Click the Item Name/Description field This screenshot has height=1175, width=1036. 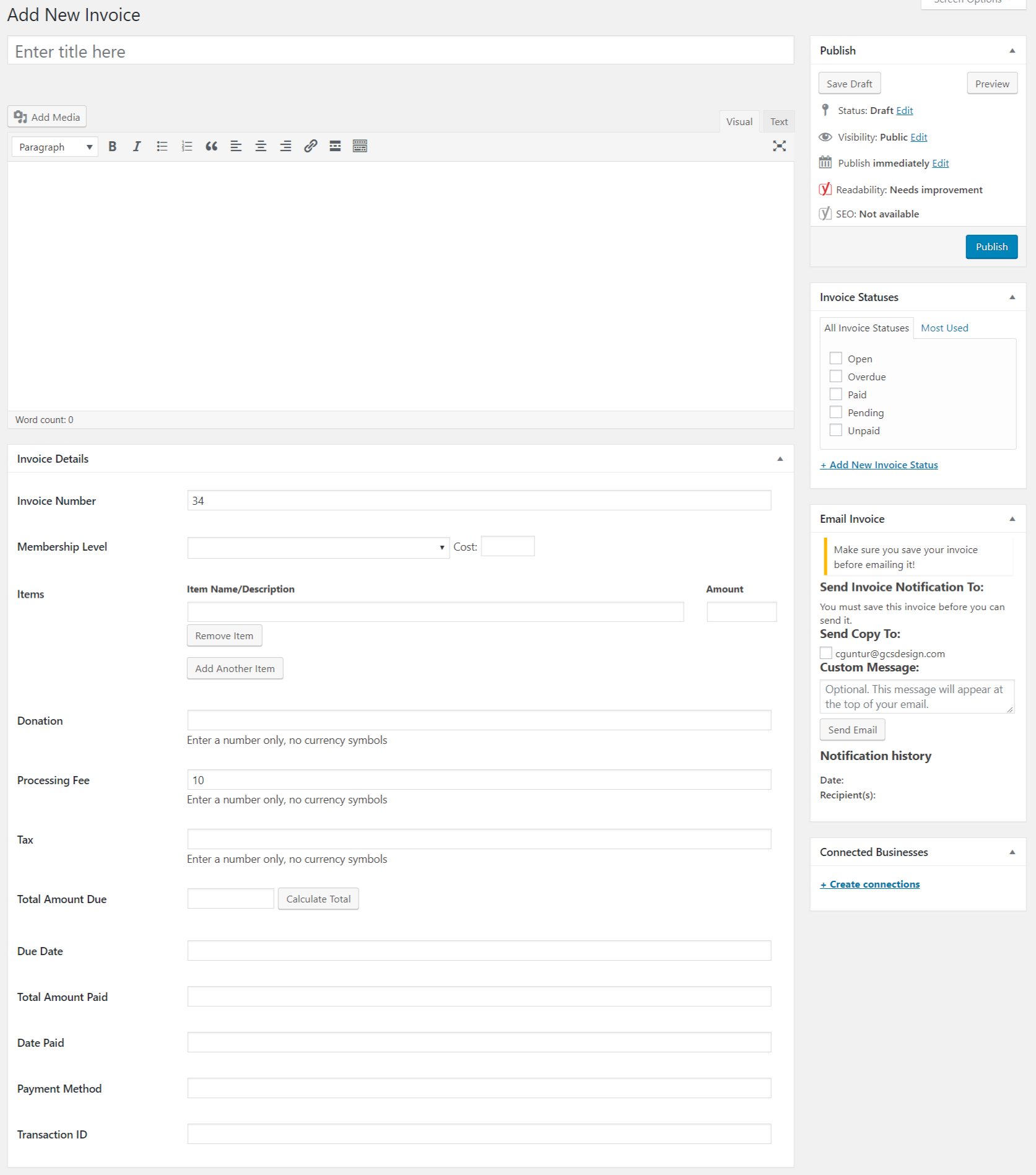tap(435, 612)
